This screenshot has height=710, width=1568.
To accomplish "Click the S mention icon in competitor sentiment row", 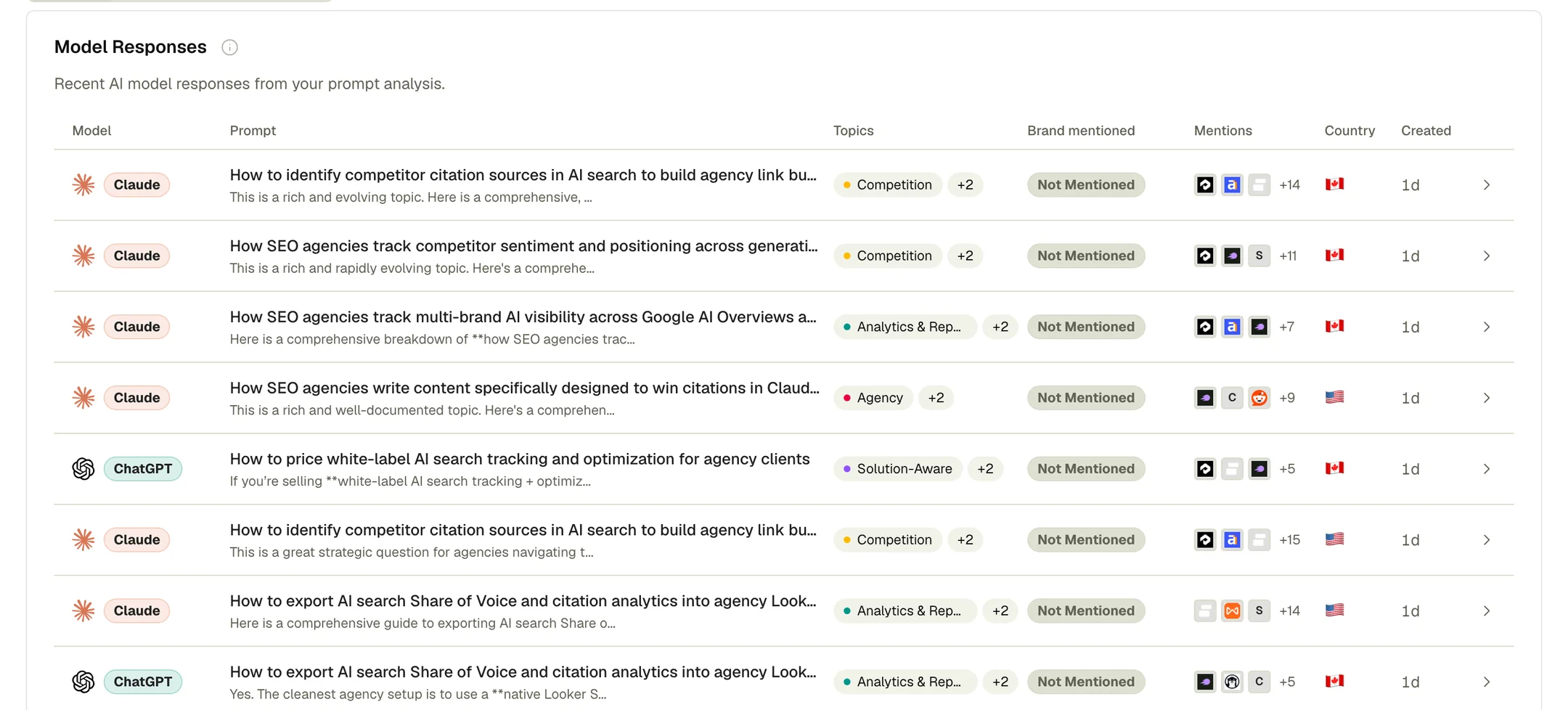I will [x=1259, y=256].
